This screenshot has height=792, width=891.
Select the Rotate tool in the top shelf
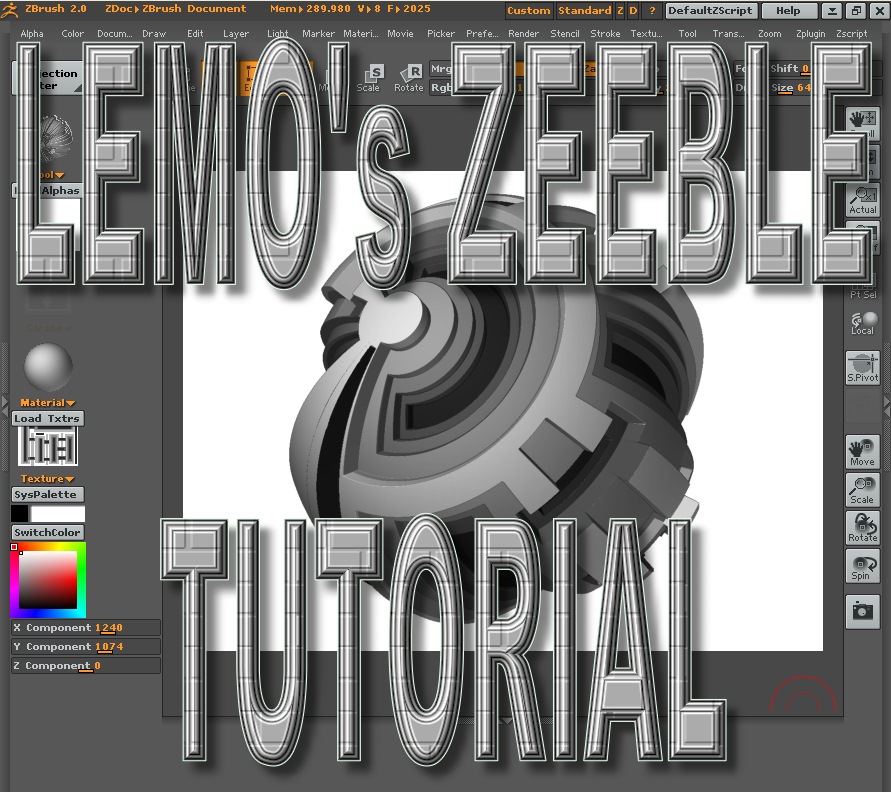click(x=409, y=78)
